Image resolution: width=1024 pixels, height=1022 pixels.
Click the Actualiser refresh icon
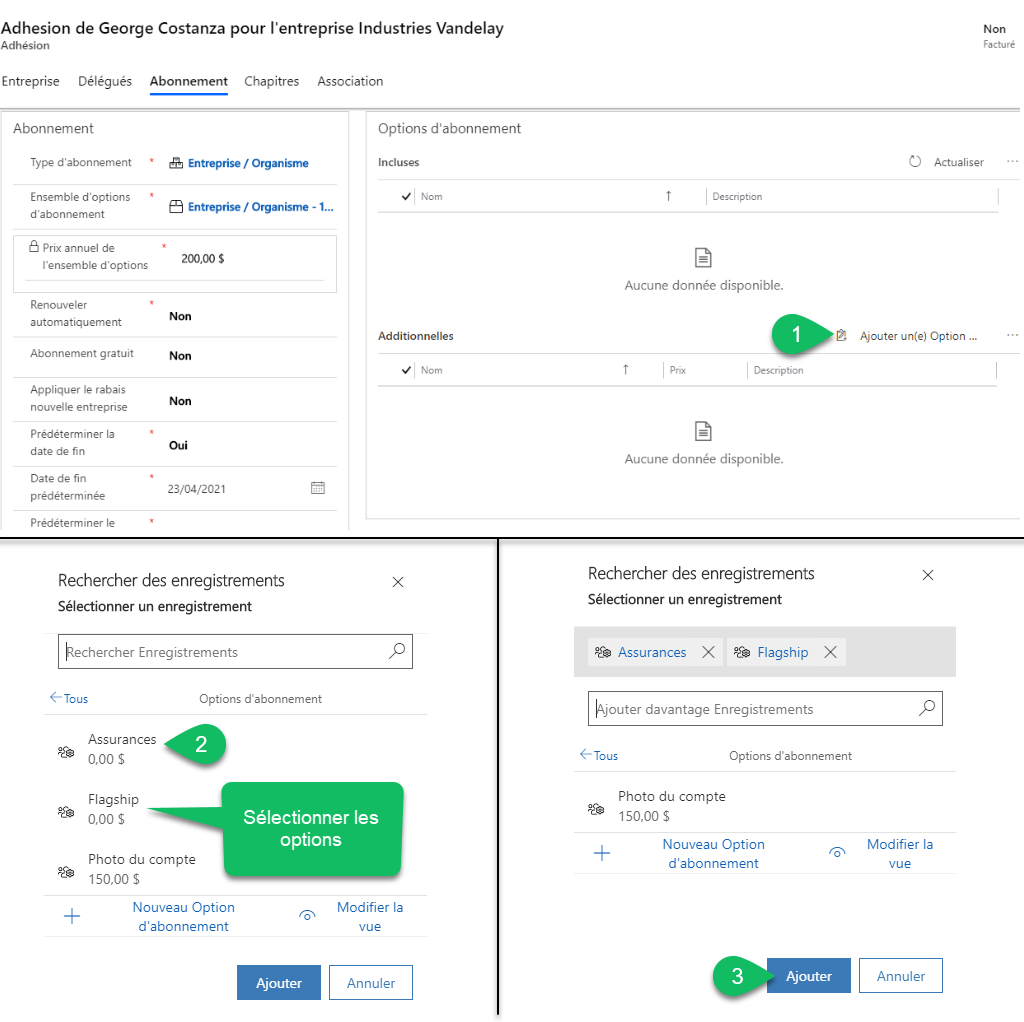(x=915, y=162)
